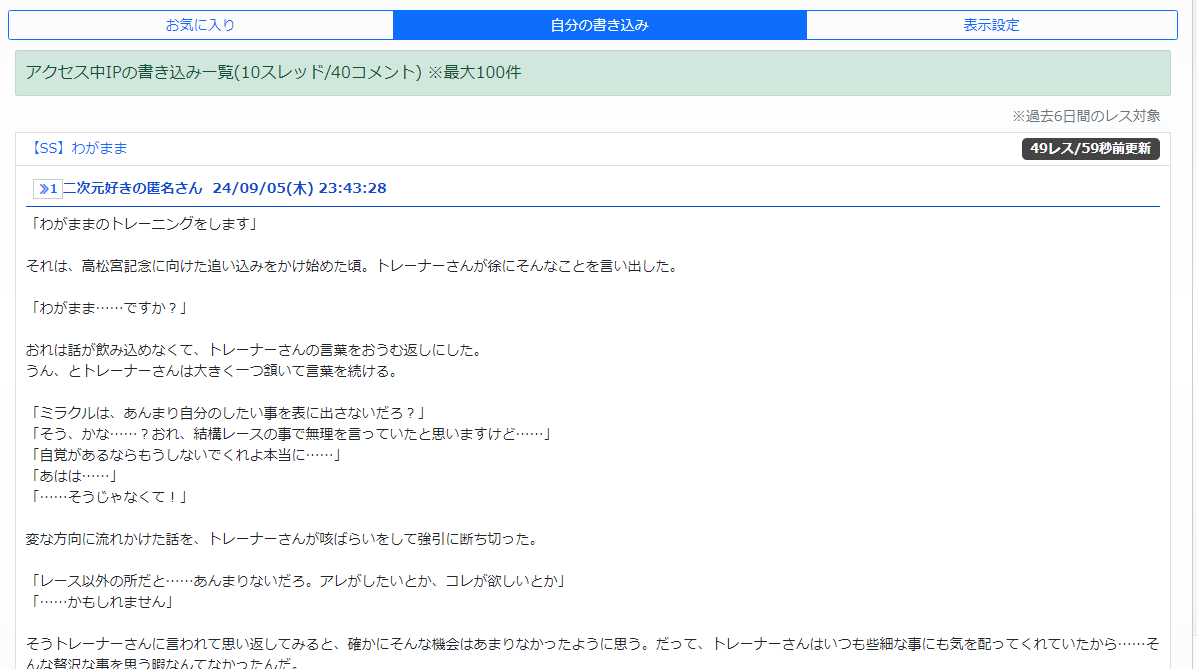Click the »1 reply anchor button

tap(47, 189)
